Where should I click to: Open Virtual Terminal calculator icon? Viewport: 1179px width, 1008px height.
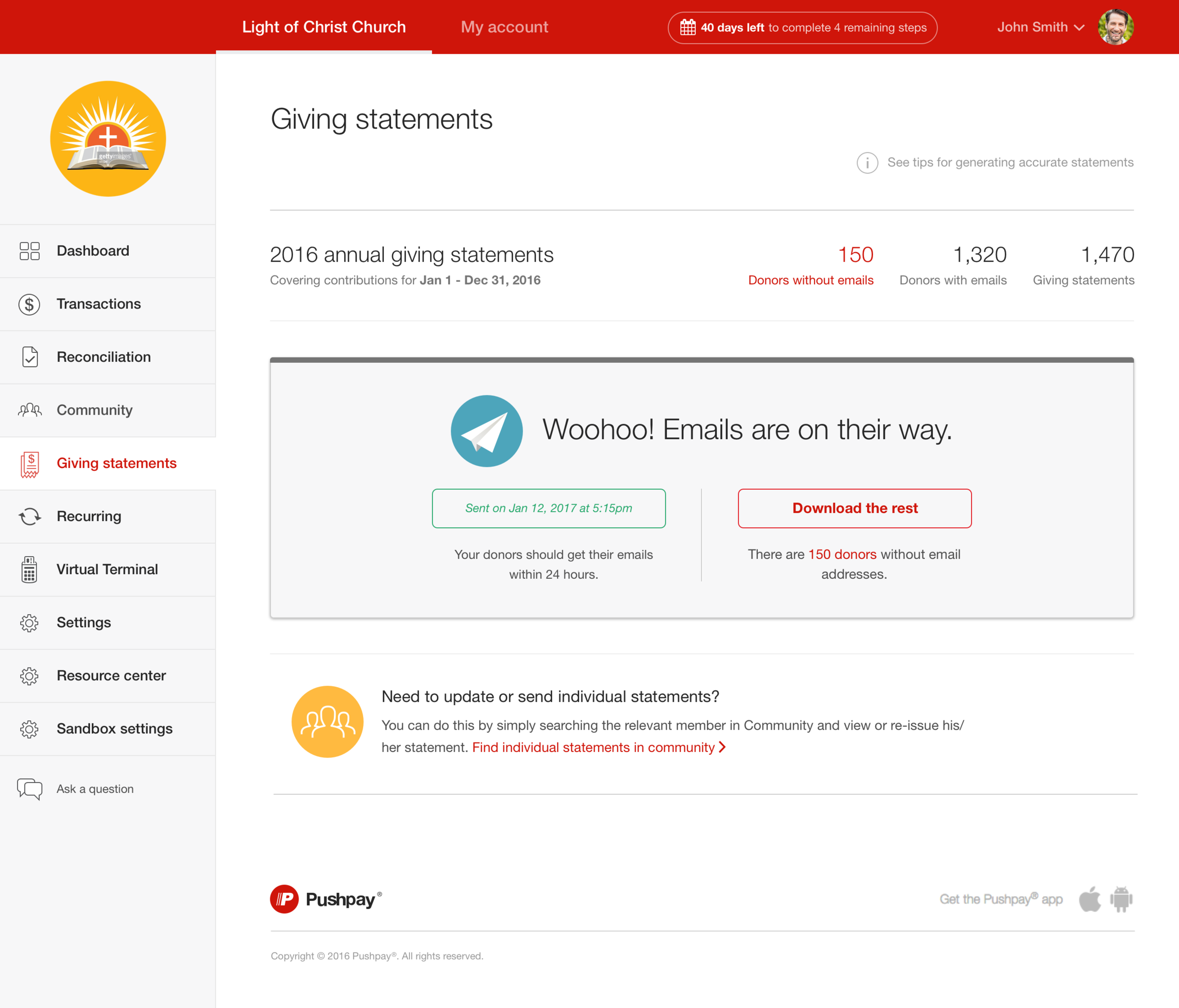(x=30, y=569)
